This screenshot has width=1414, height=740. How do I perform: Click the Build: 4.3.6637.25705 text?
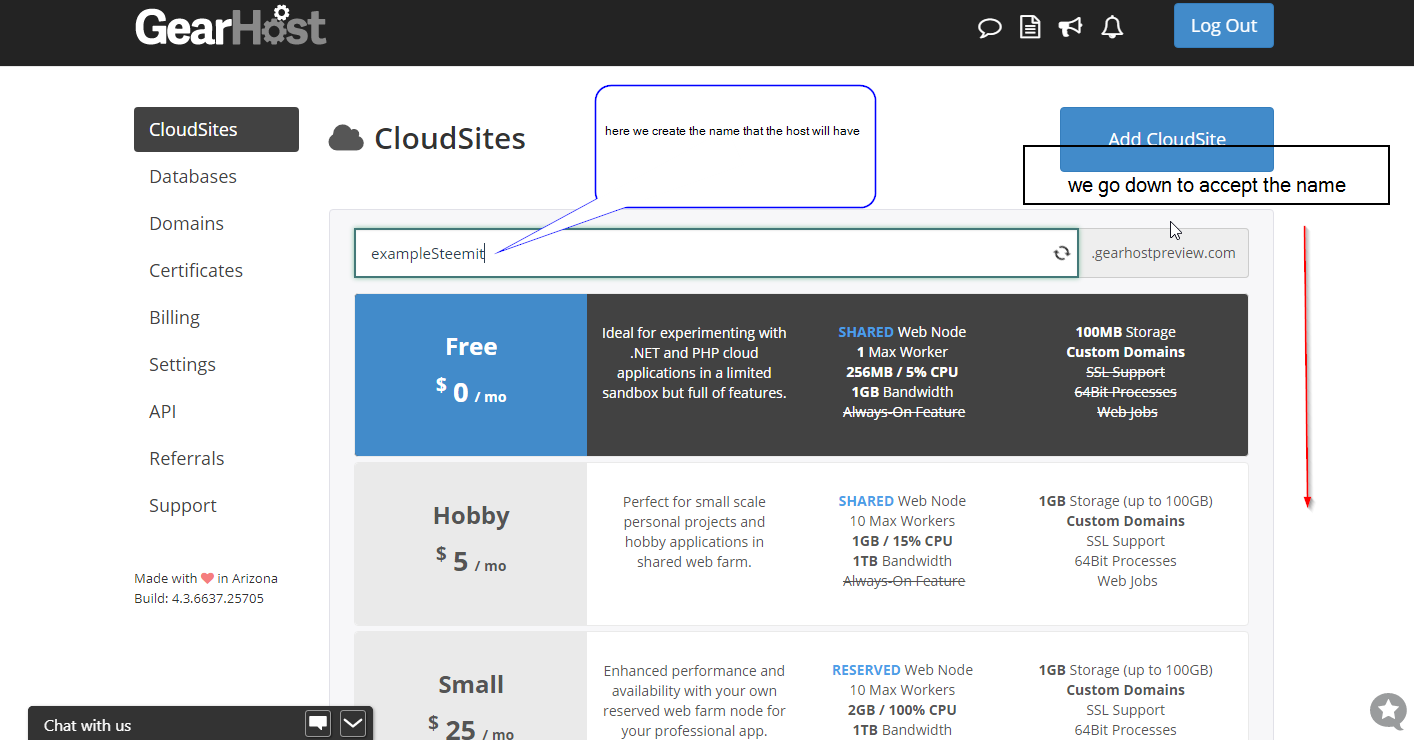[x=199, y=598]
